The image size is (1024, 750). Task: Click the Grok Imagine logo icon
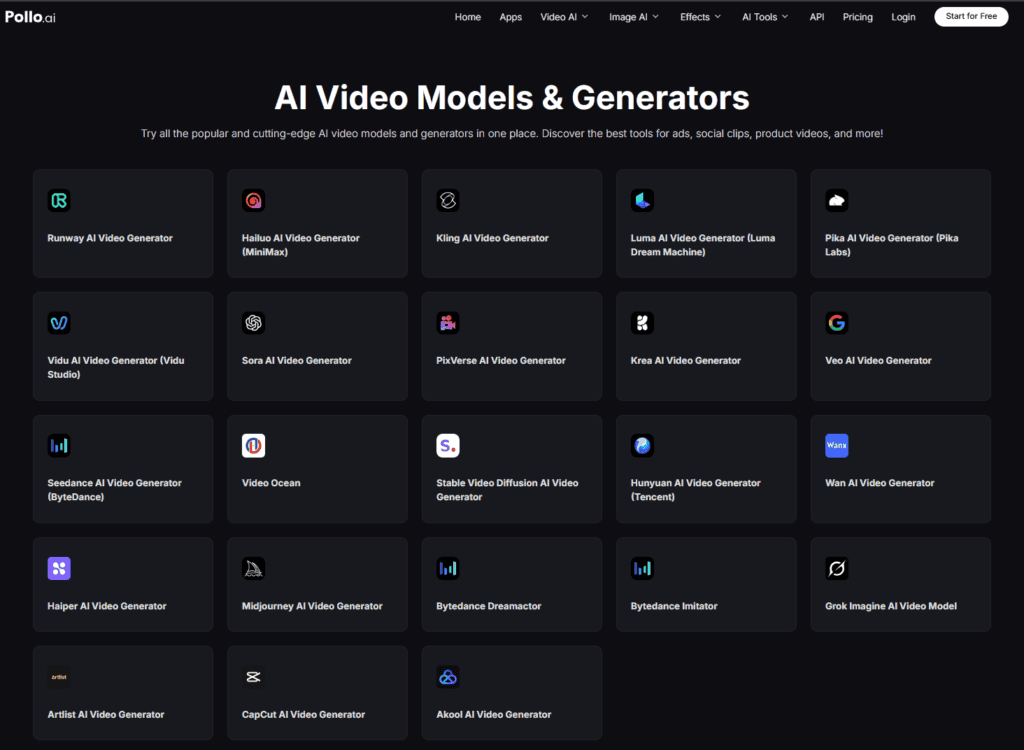pyautogui.click(x=837, y=568)
